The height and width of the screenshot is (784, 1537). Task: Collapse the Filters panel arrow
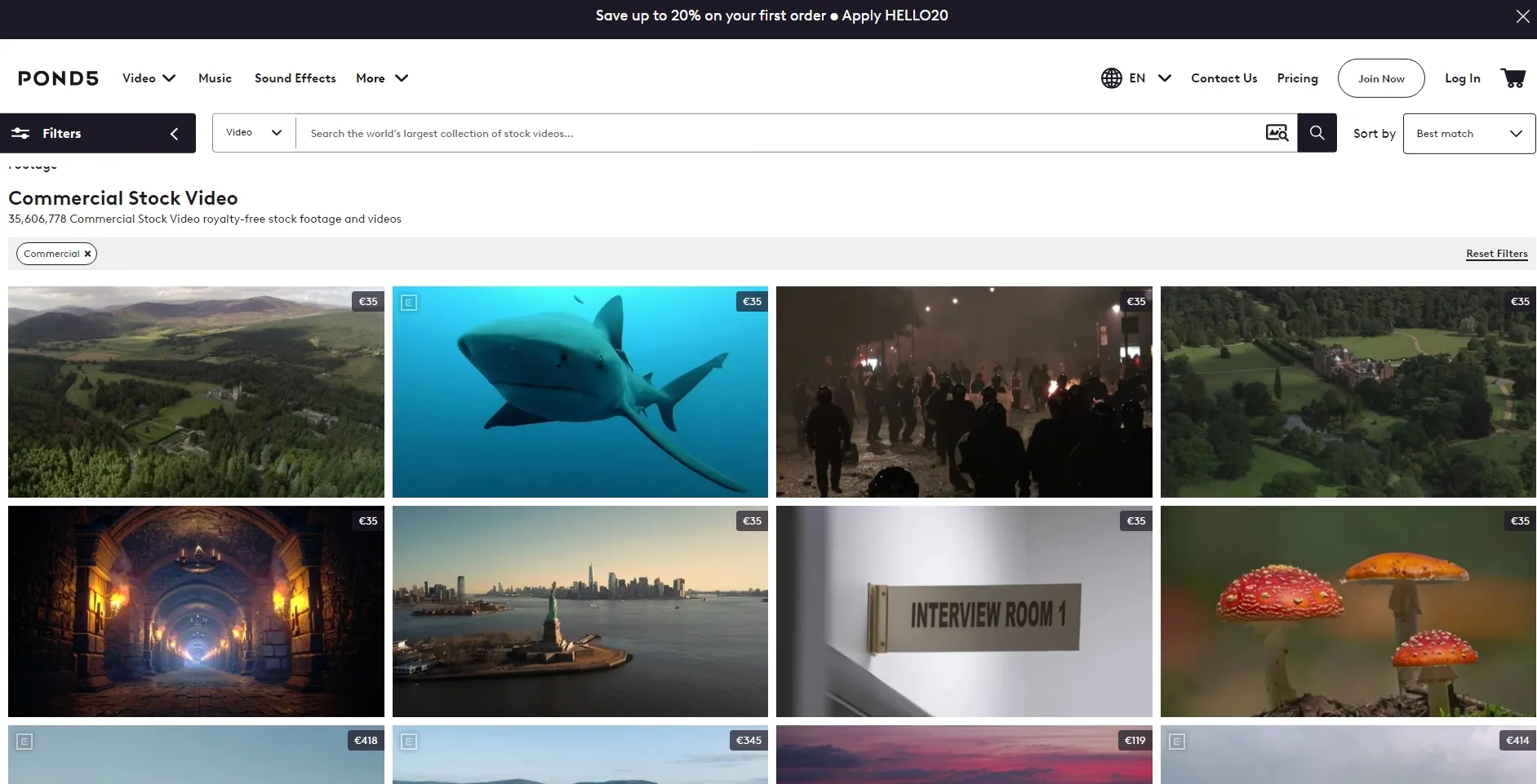(174, 134)
